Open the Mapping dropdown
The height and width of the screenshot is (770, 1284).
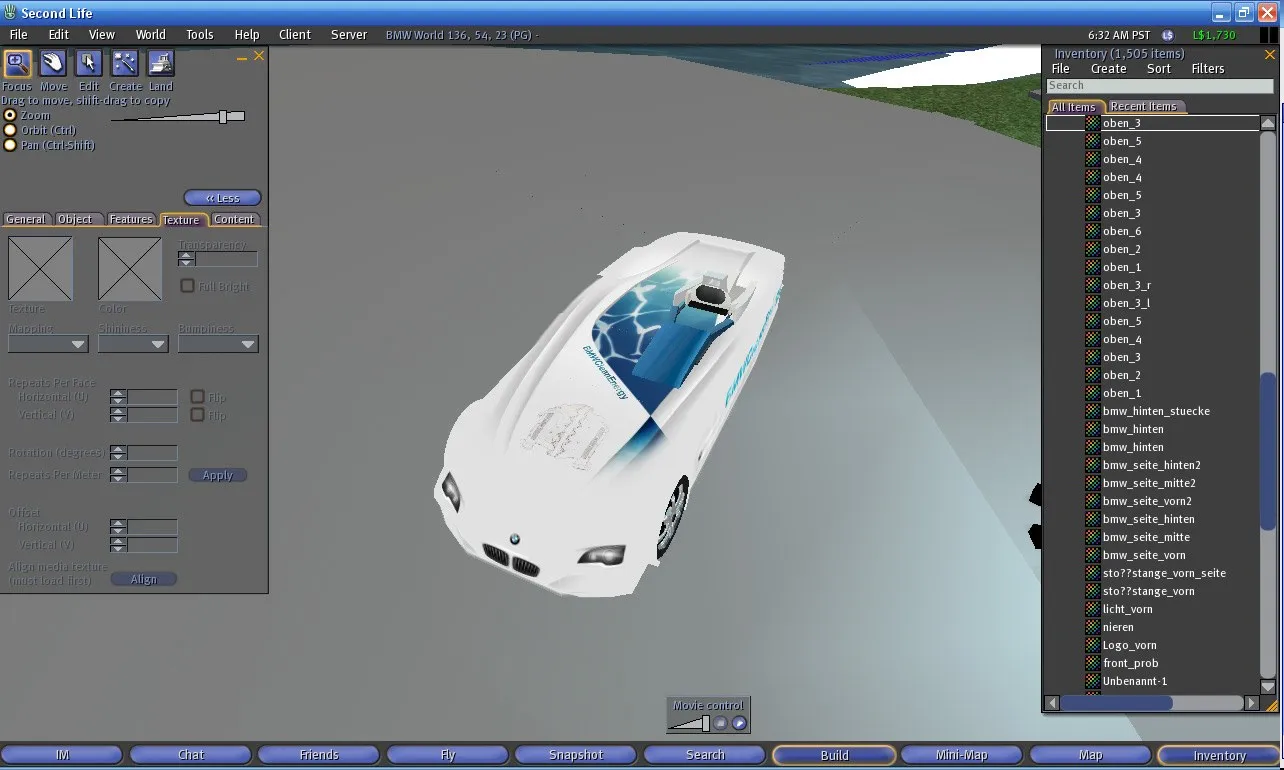(x=48, y=344)
